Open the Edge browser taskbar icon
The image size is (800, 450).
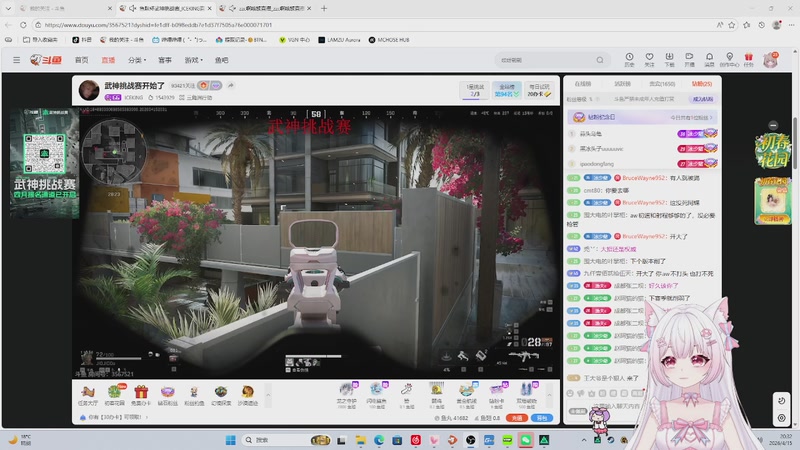click(379, 440)
